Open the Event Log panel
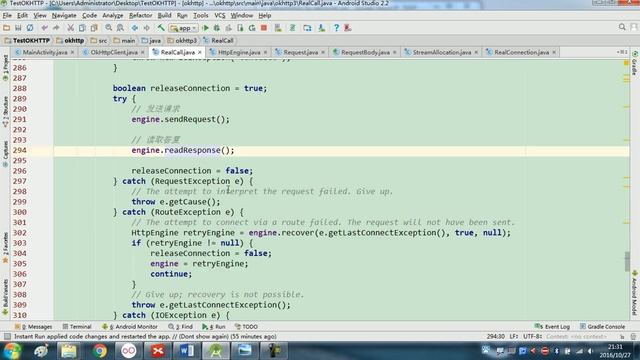This screenshot has height=360, width=640. click(552, 327)
